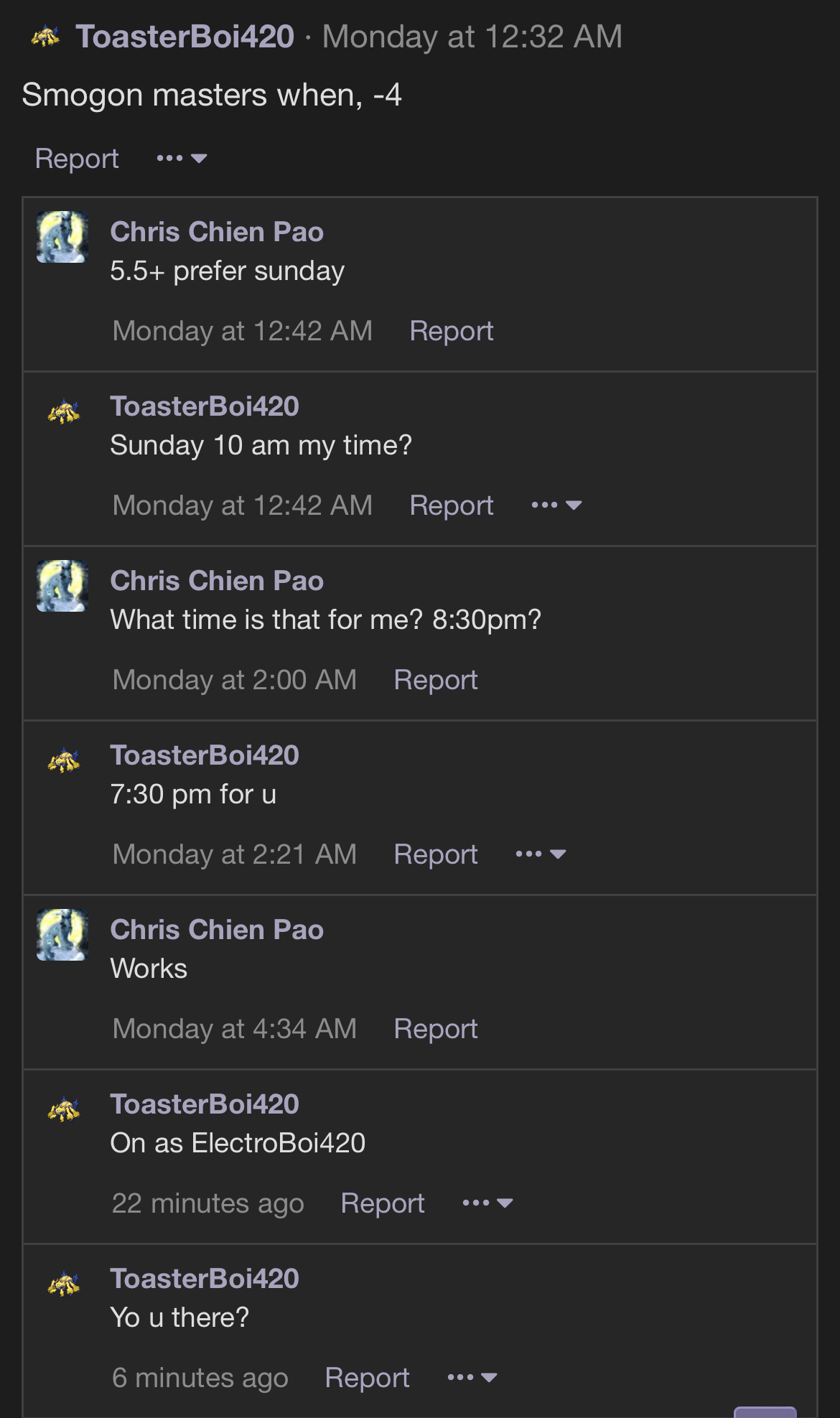Report the "5.5+ prefer sunday" comment
Viewport: 840px width, 1418px height.
point(452,331)
